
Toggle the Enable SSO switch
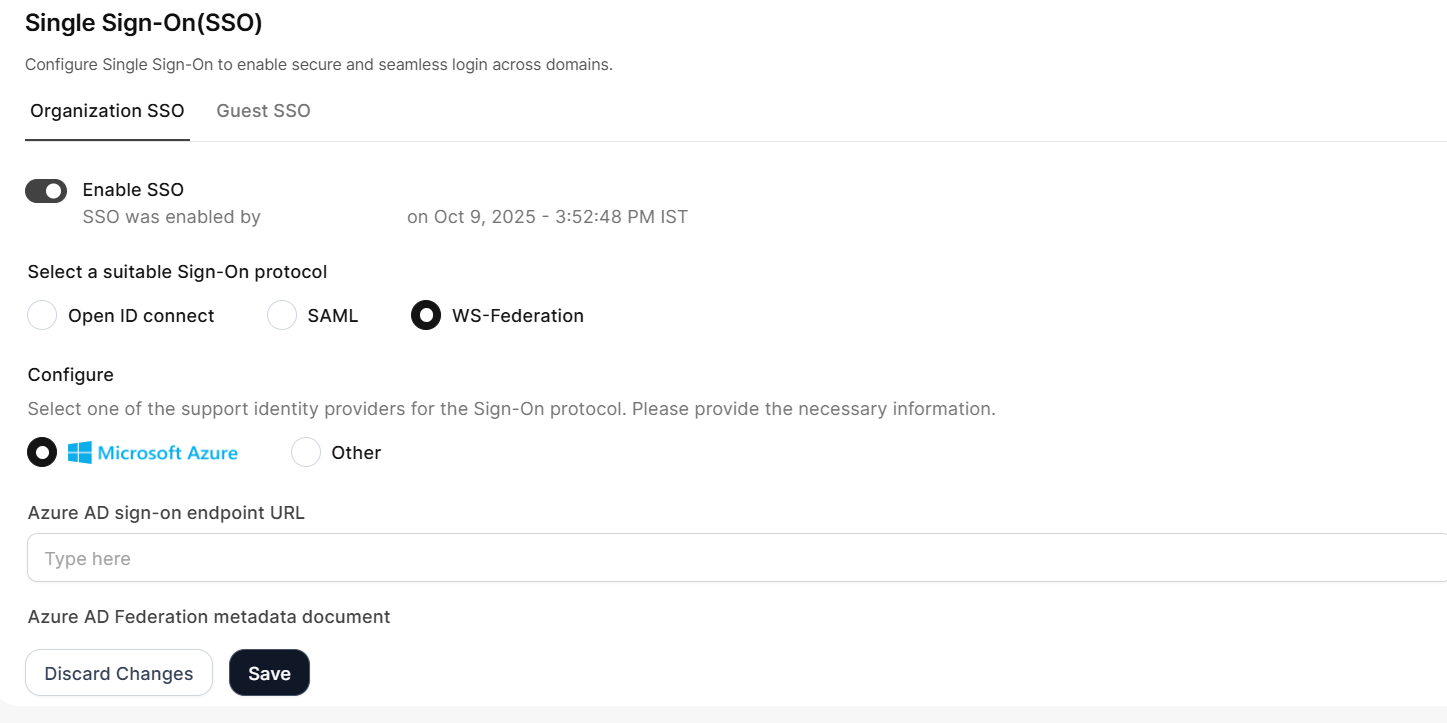pyautogui.click(x=46, y=191)
